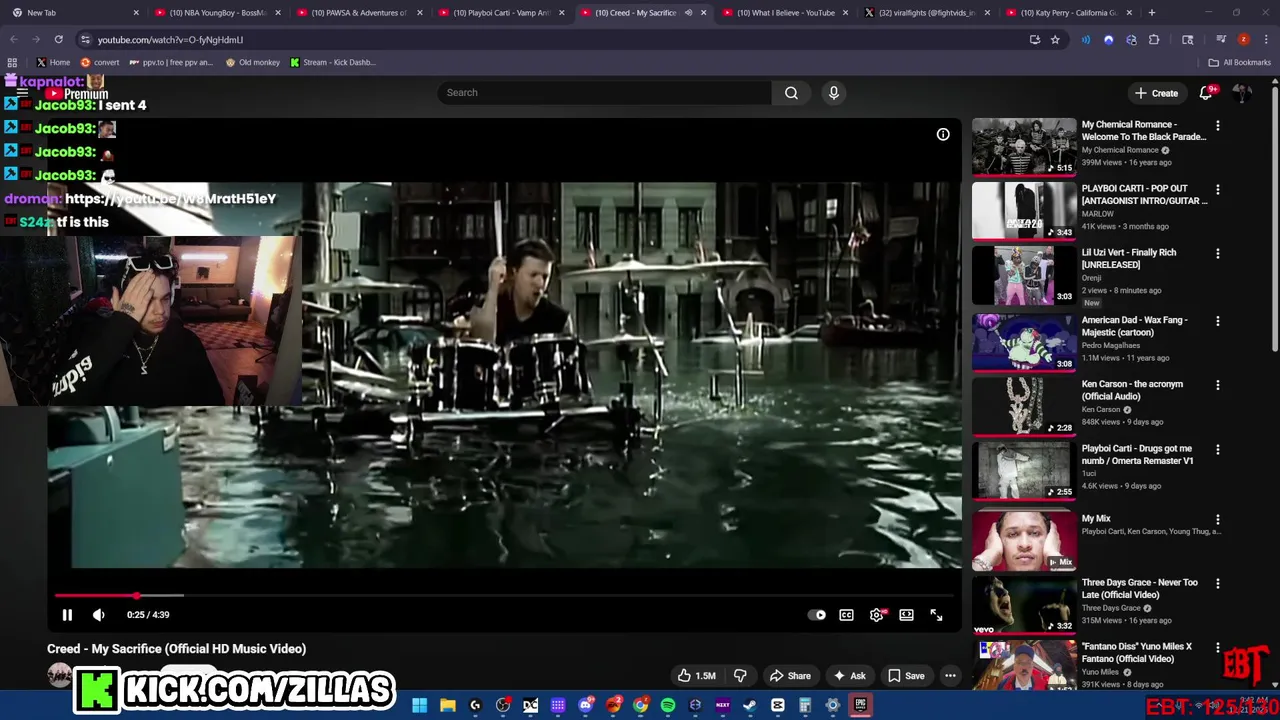Toggle closed captions on the player
This screenshot has width=1280, height=720.
(846, 615)
